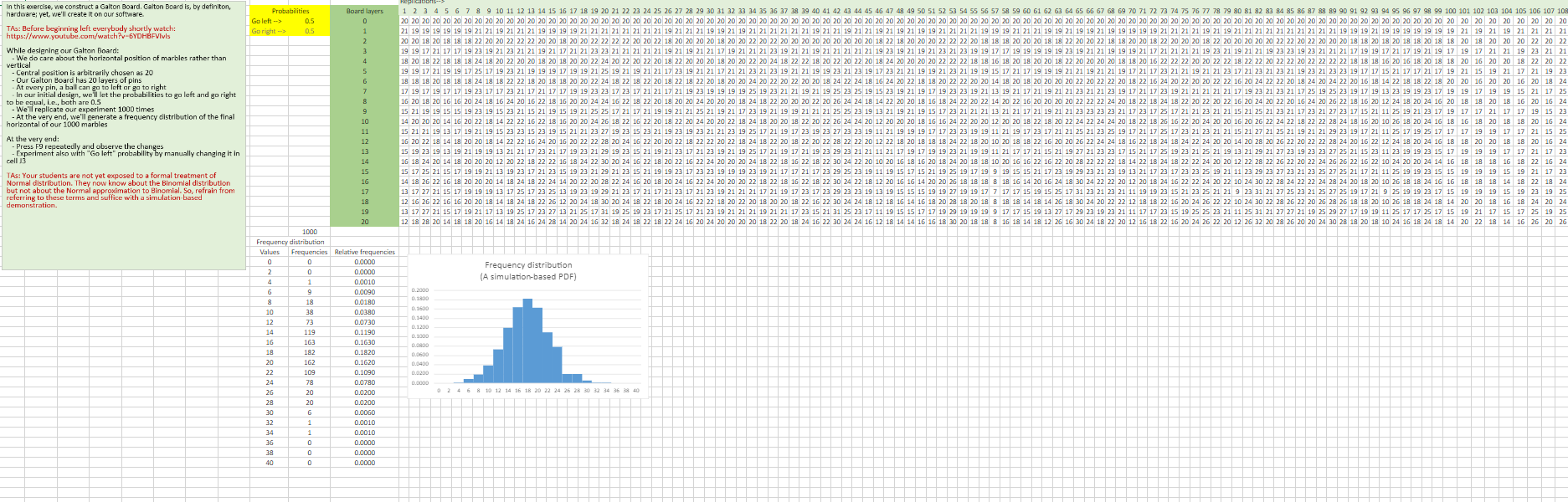This screenshot has height=502, width=1568.
Task: Select the Go right probability value 0.5
Action: click(310, 31)
